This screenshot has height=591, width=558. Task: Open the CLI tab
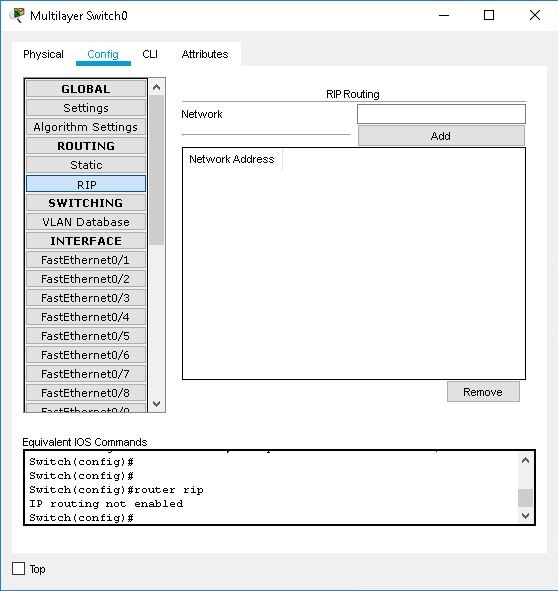click(150, 54)
